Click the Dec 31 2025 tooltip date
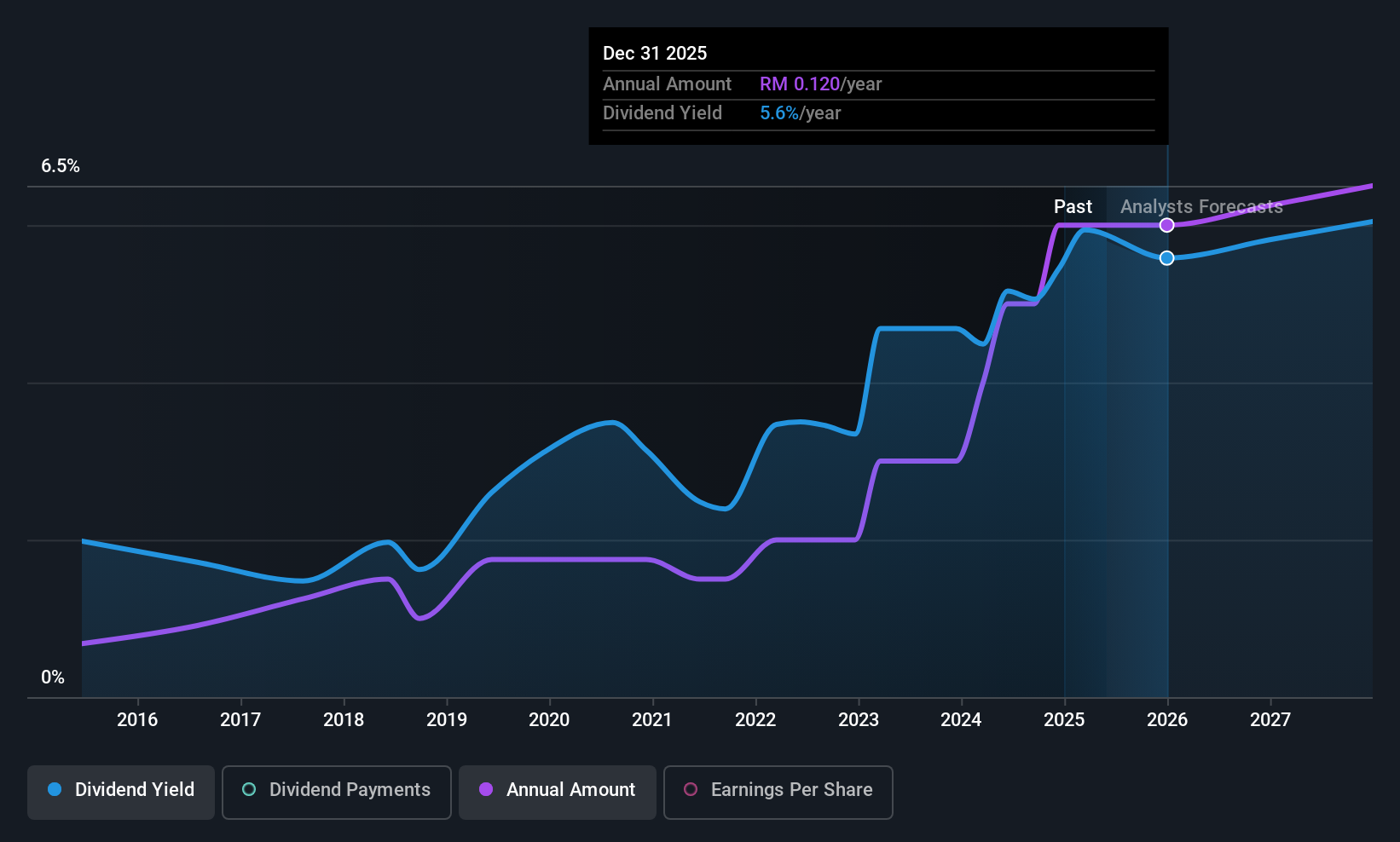 pyautogui.click(x=655, y=53)
